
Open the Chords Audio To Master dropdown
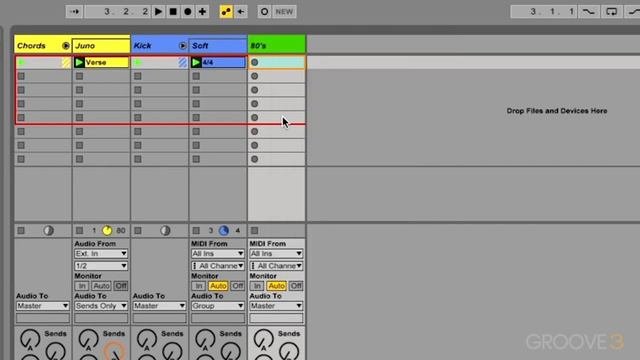(42, 306)
